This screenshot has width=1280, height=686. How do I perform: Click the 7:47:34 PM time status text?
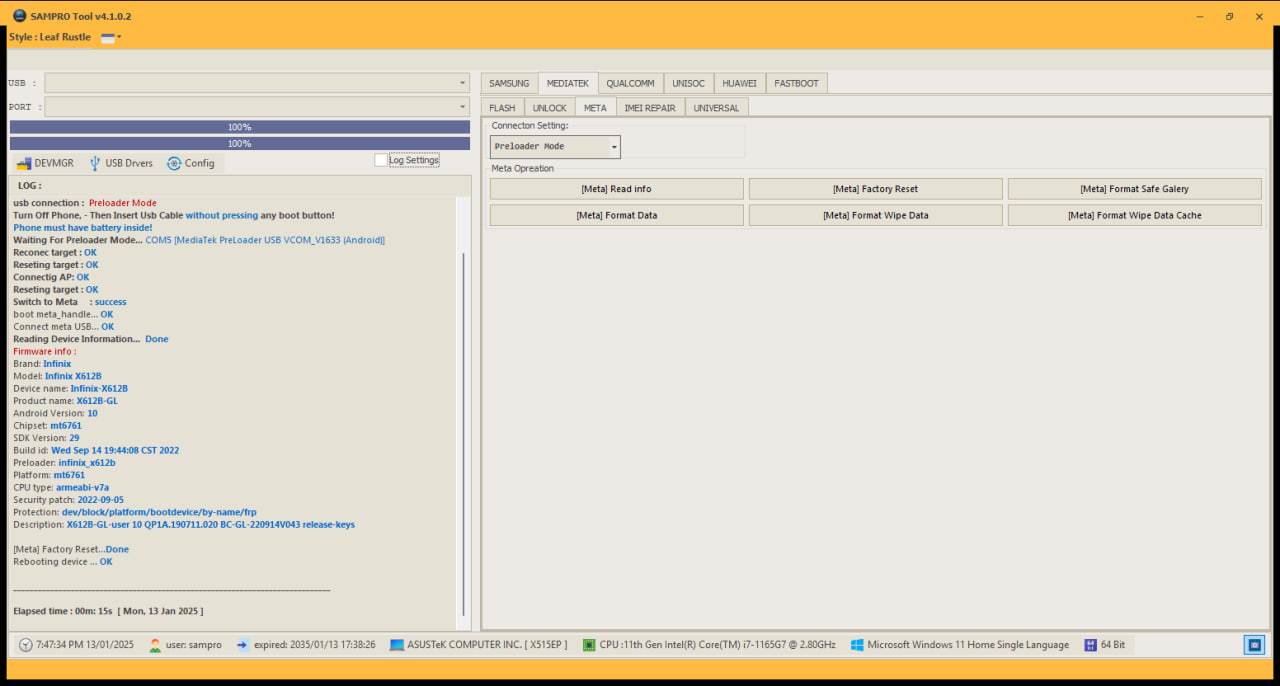(85, 645)
